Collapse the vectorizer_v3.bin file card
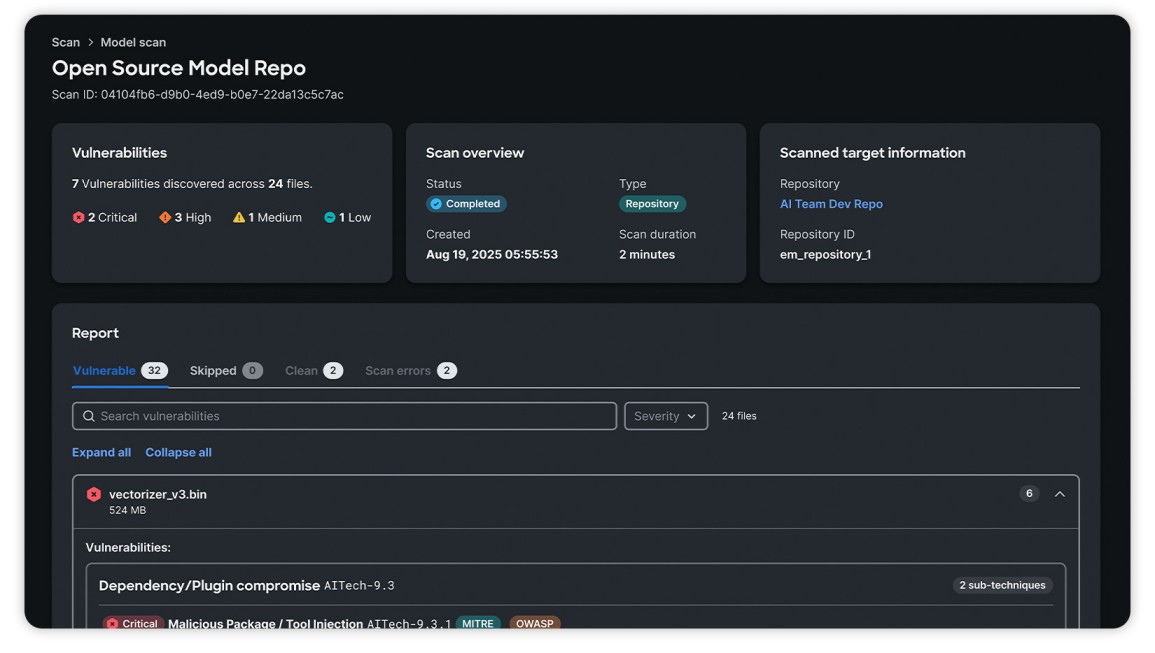 point(1060,493)
